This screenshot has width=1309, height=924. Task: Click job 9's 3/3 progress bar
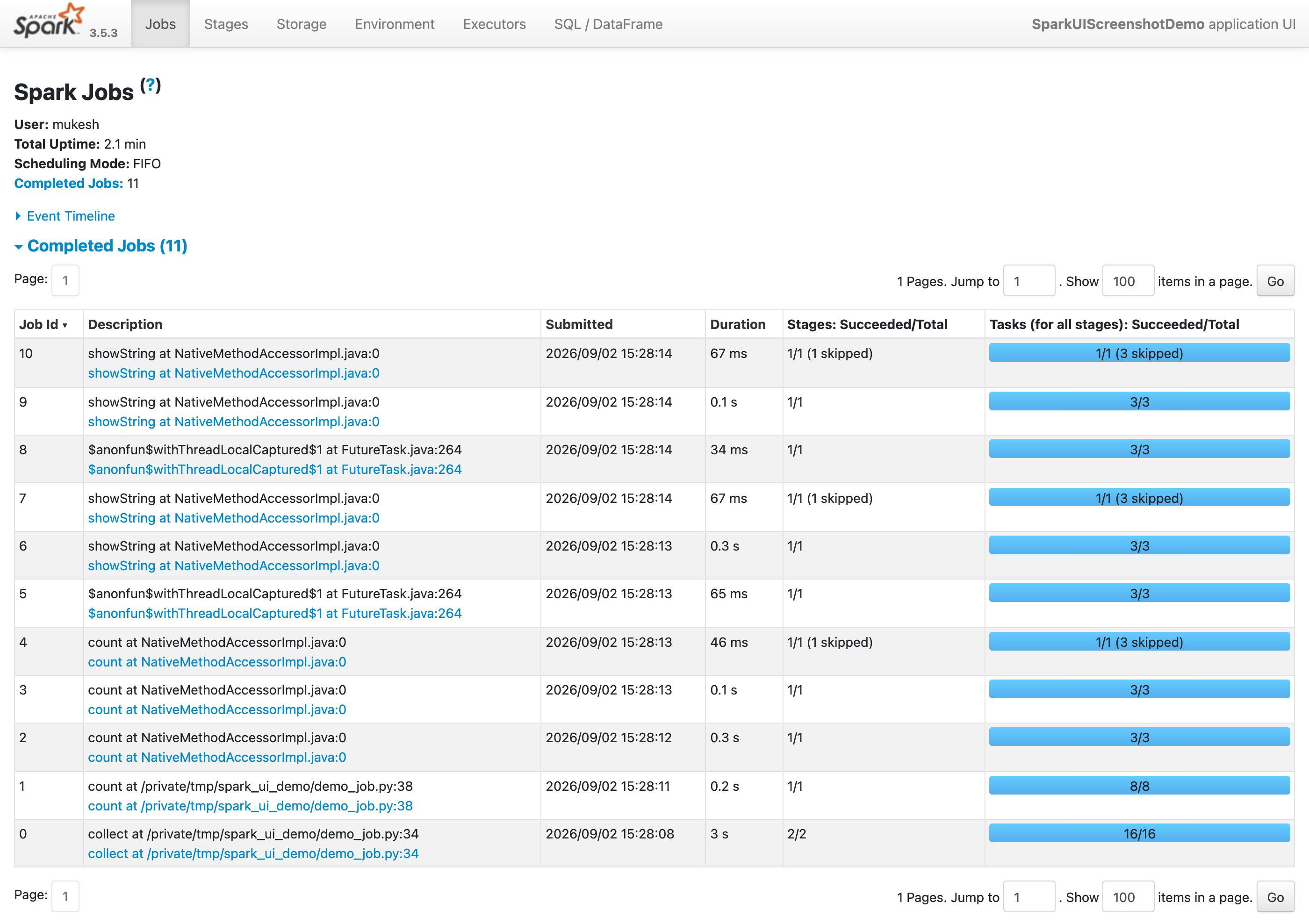[1139, 401]
